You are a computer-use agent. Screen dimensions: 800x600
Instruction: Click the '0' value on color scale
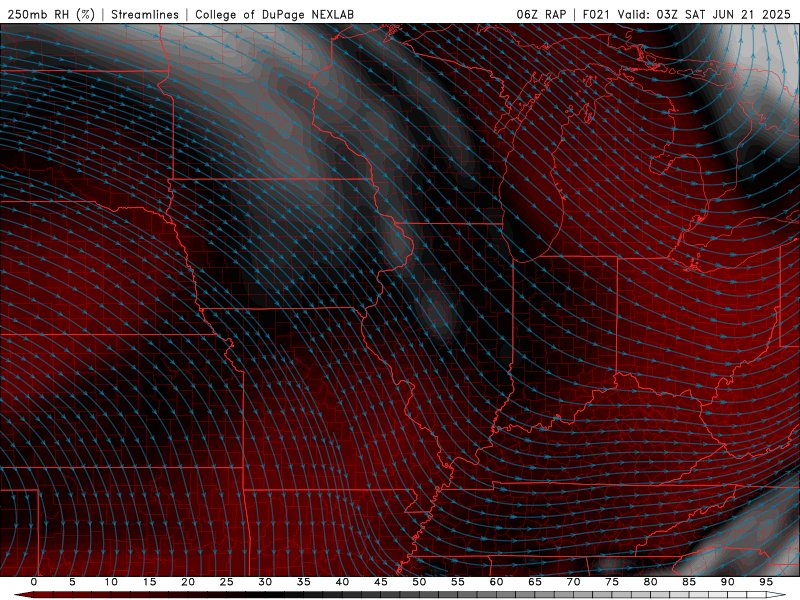34,582
